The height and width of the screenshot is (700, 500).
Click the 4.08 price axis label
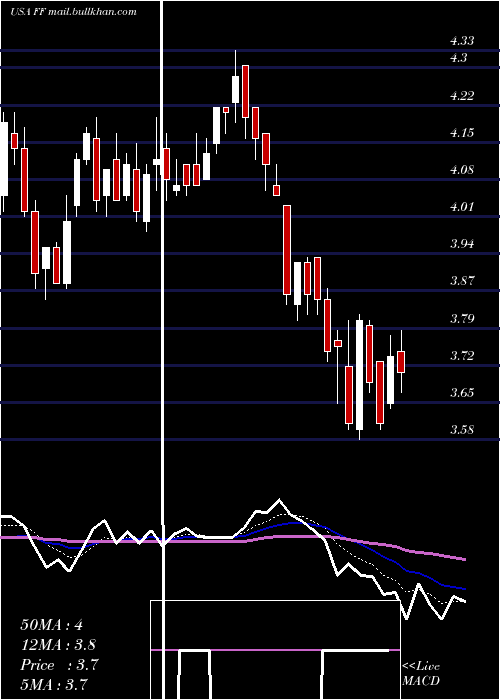pos(462,170)
